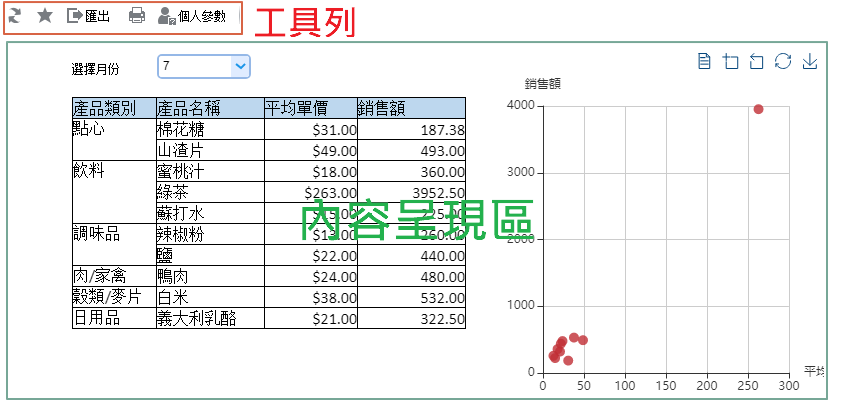Click the 飲料 category cell

tap(90, 171)
